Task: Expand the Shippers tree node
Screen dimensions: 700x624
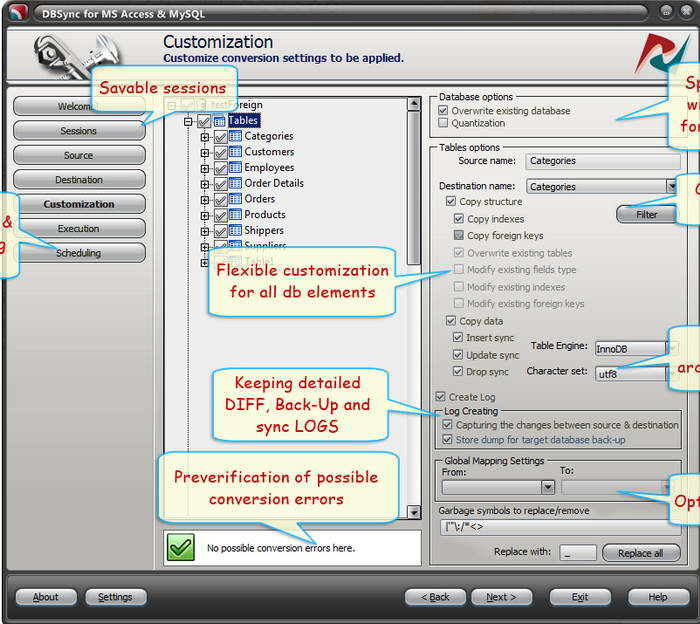Action: [x=204, y=231]
